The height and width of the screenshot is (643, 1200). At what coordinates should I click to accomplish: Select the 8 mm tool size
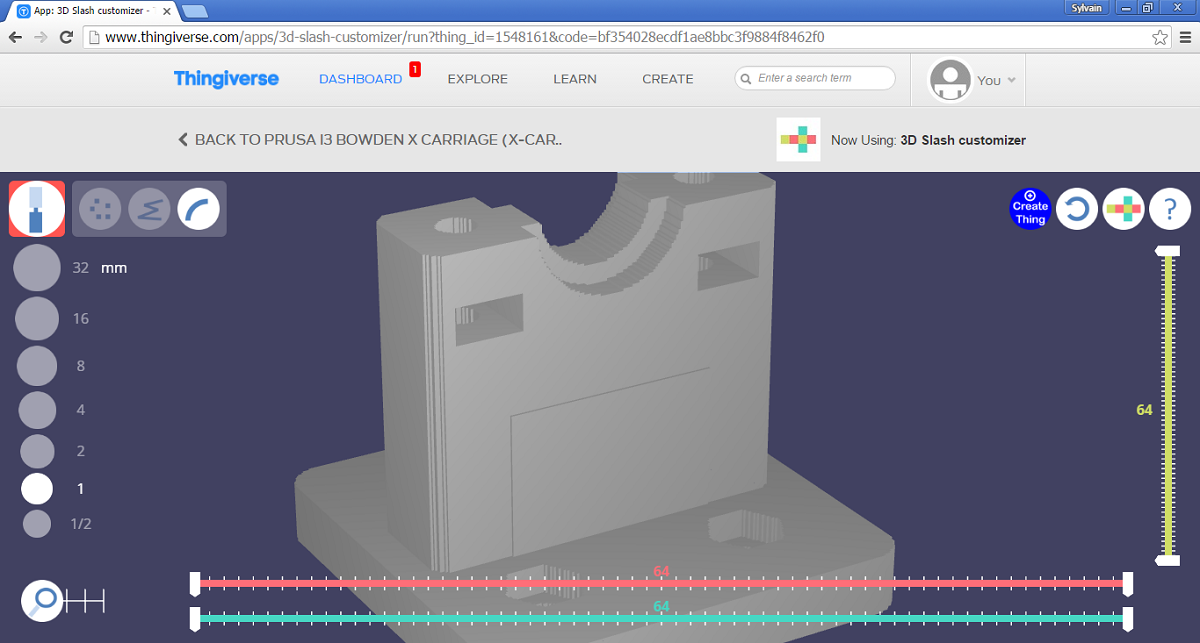tap(38, 366)
